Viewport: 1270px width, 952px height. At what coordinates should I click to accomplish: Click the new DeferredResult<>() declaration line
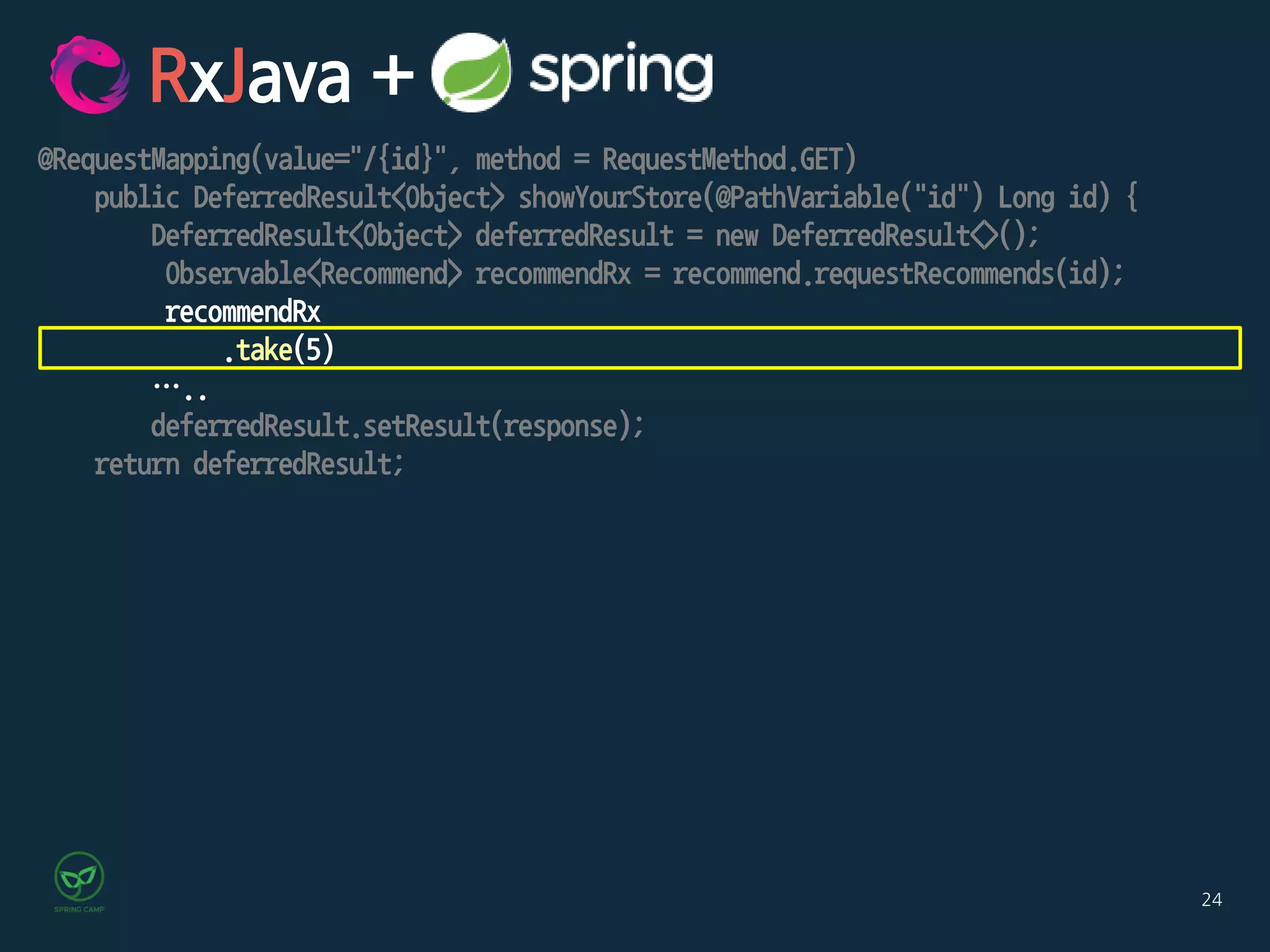(595, 236)
